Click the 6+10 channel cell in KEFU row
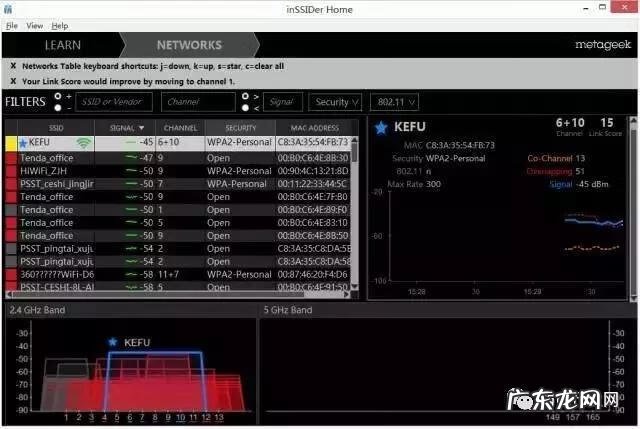 coord(169,142)
